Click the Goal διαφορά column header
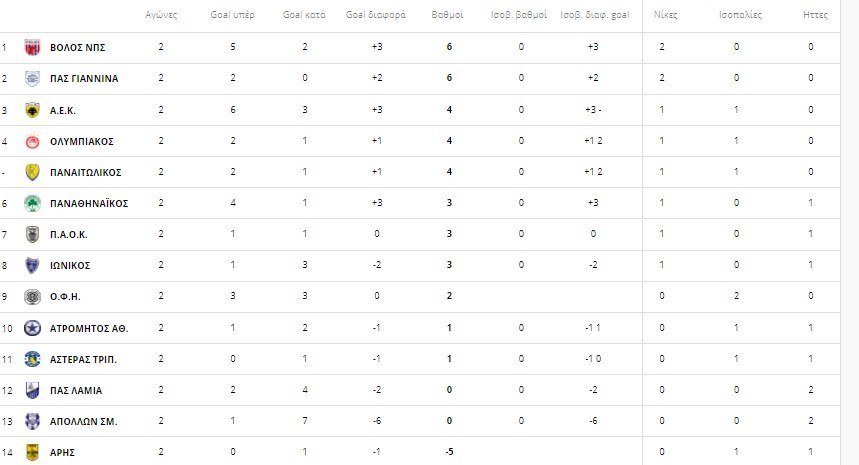859x465 pixels. click(x=375, y=16)
